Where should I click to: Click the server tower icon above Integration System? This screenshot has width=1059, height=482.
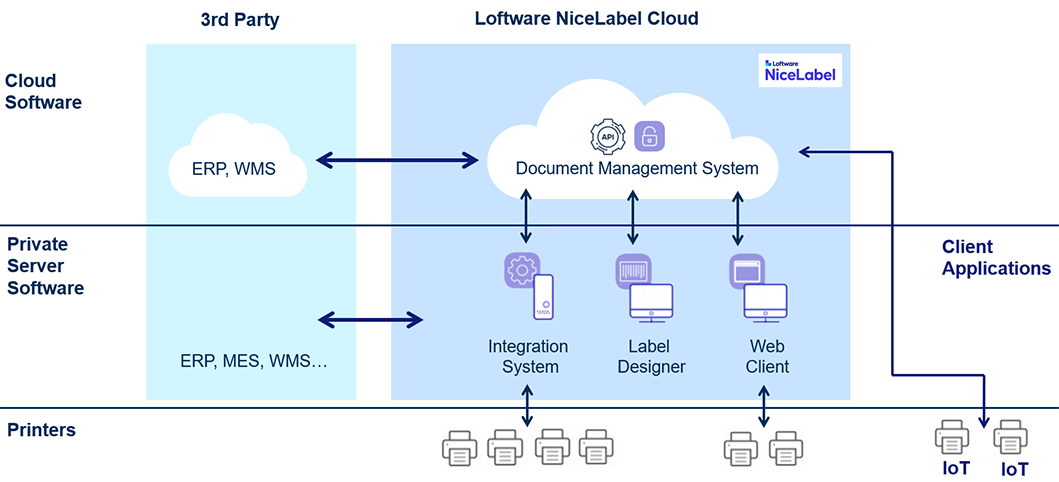click(544, 297)
